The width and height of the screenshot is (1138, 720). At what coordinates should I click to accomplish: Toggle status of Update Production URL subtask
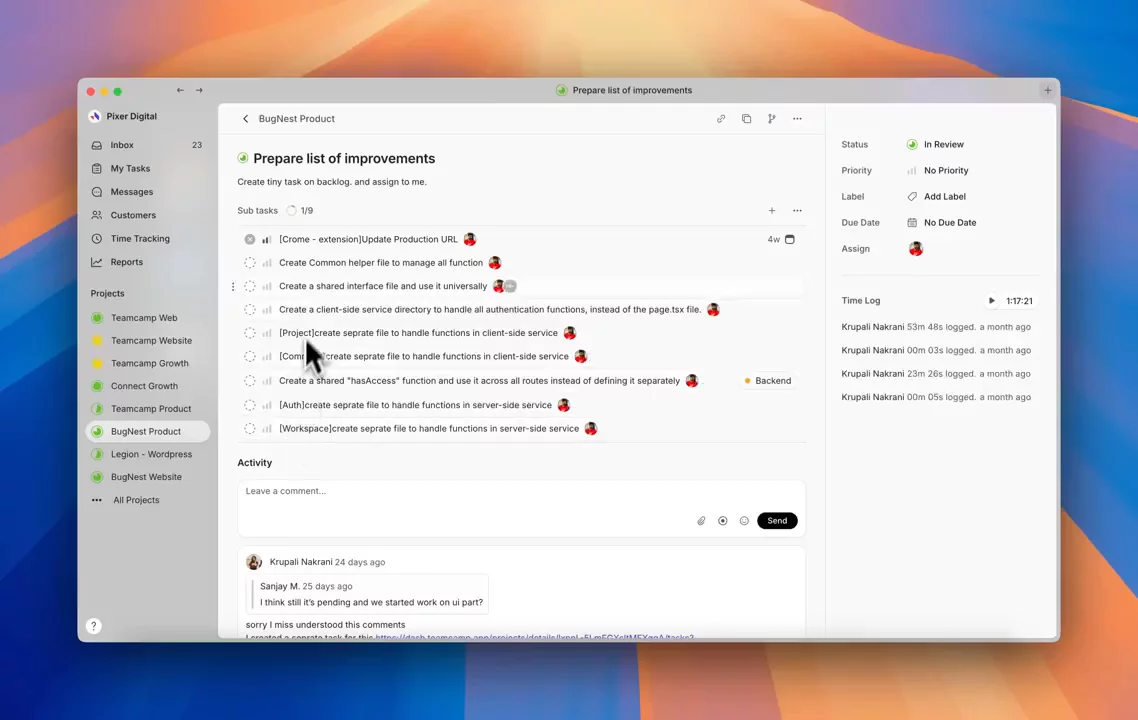point(250,239)
